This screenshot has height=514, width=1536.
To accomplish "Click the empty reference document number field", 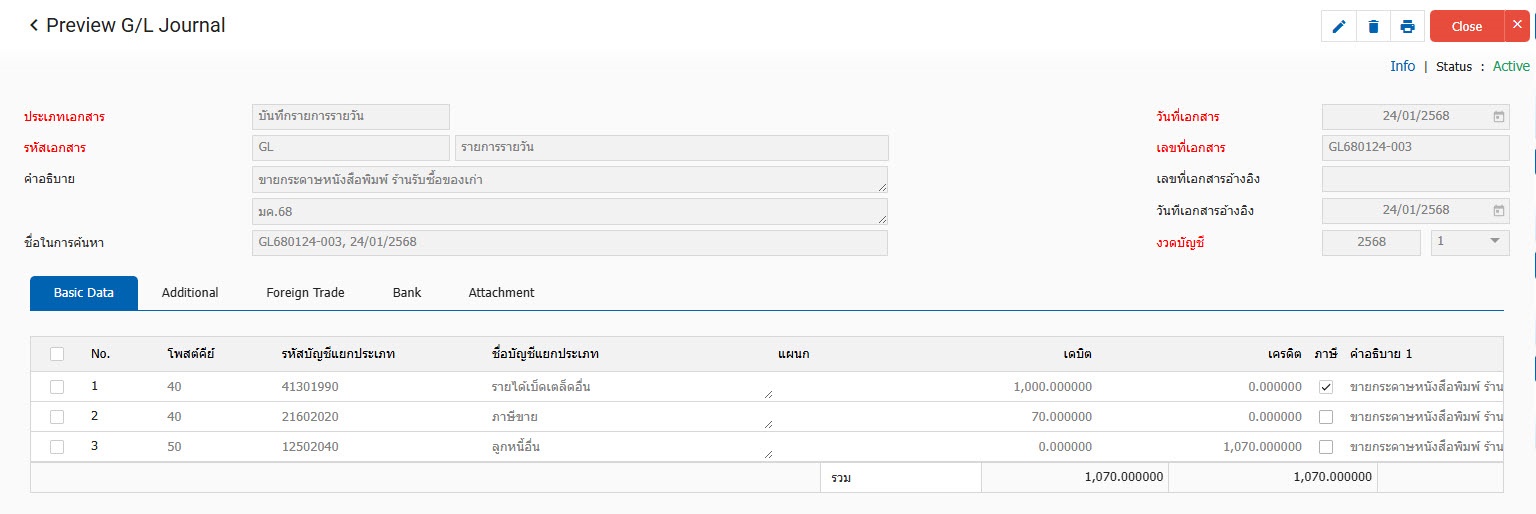I will [1415, 179].
